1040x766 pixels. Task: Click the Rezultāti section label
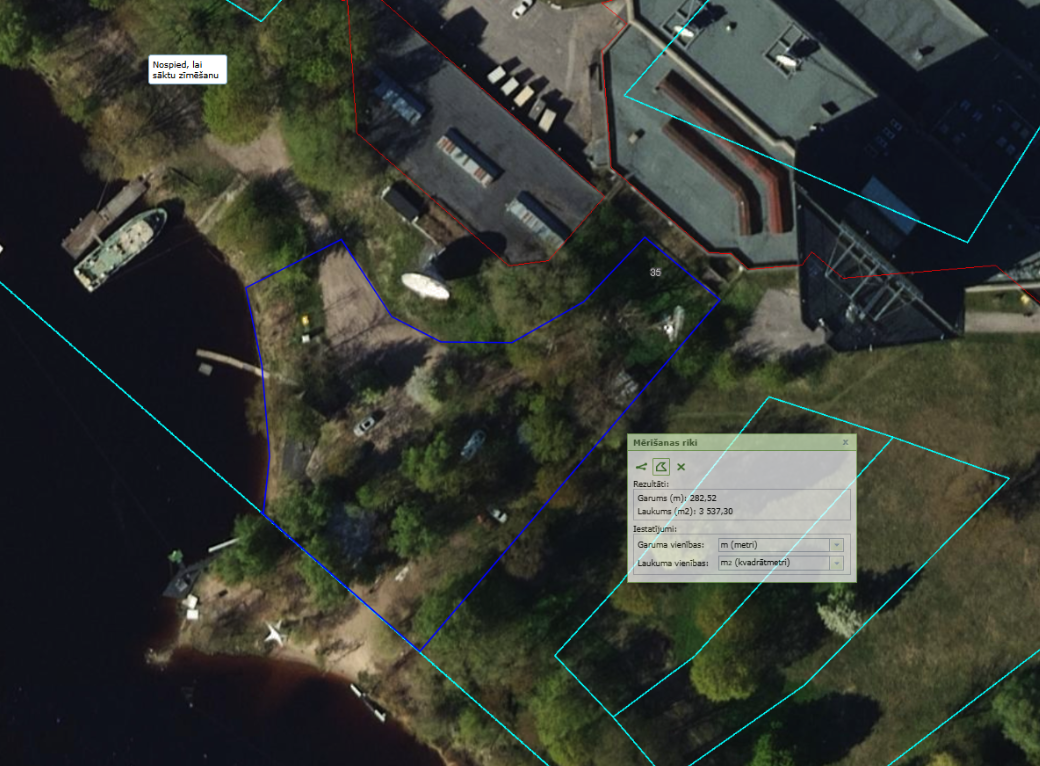coord(651,484)
